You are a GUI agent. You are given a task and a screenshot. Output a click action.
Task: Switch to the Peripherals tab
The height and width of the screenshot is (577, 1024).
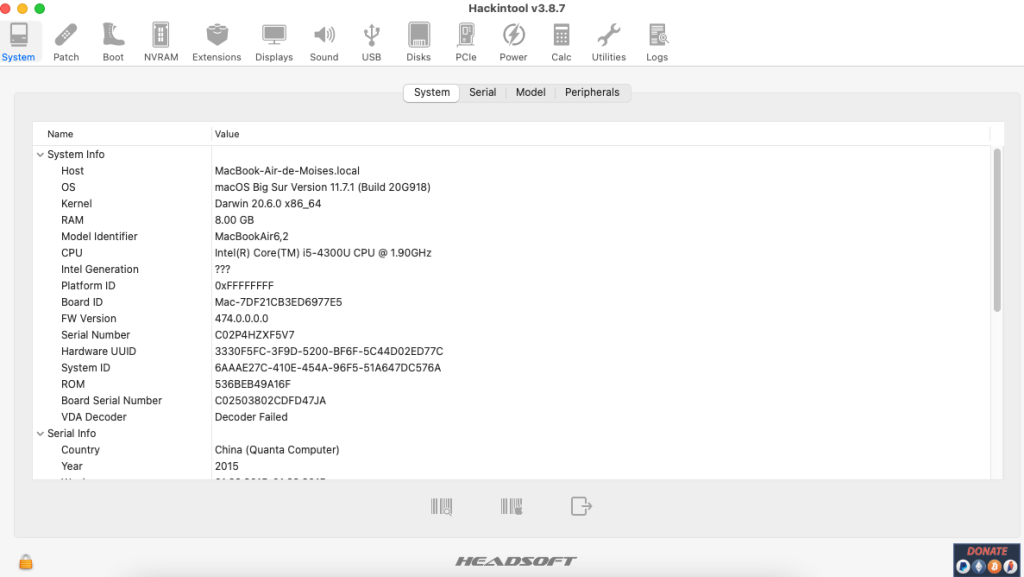coord(592,93)
